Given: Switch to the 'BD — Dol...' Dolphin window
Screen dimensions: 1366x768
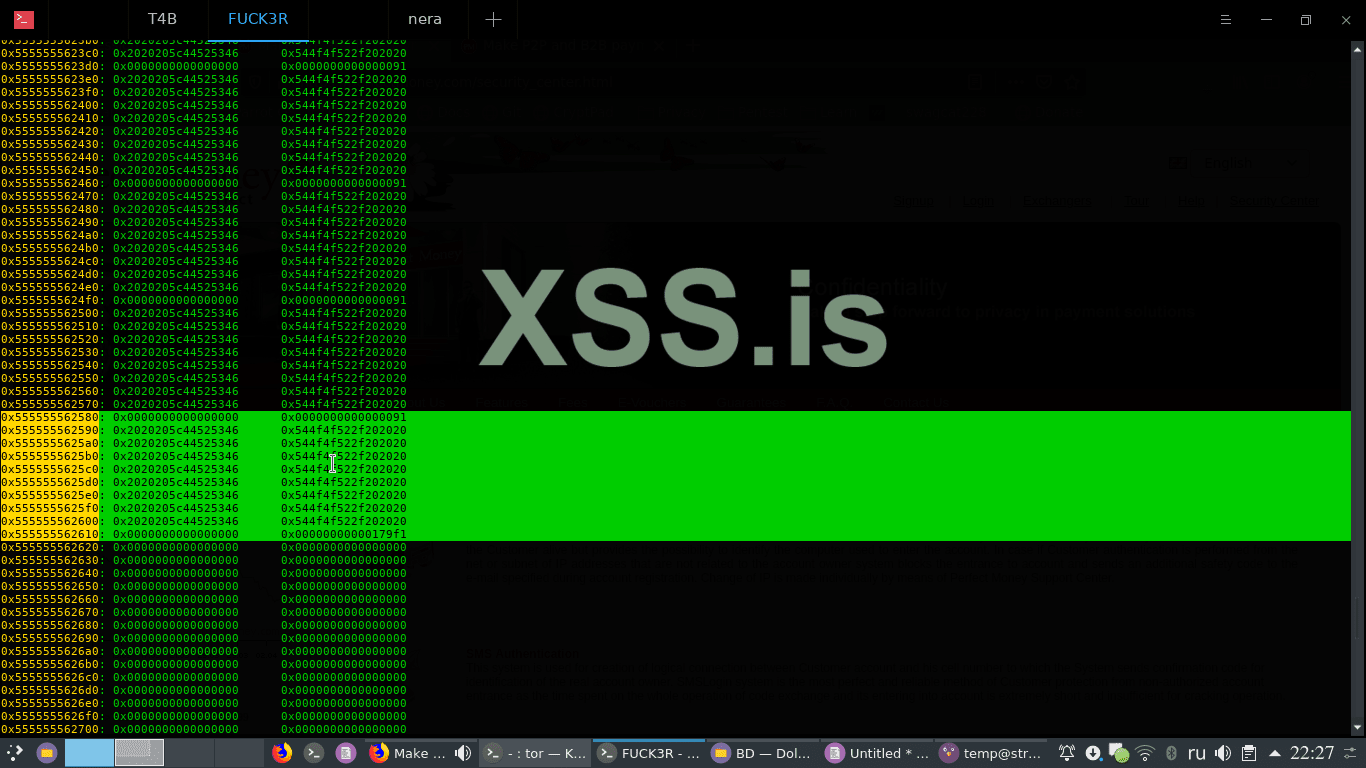Looking at the screenshot, I should click(x=763, y=753).
